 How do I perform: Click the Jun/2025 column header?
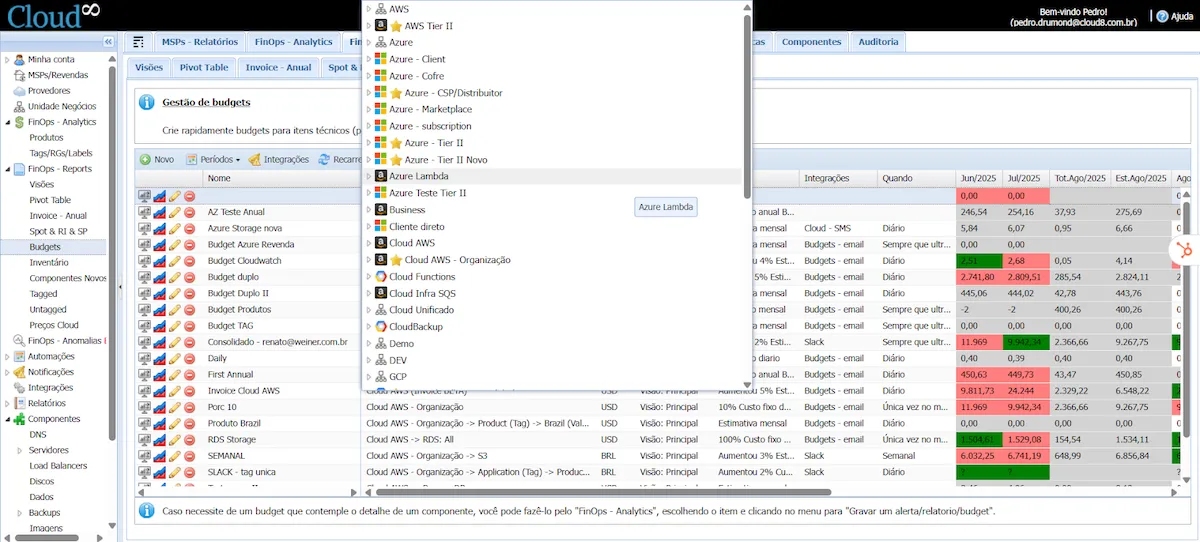coord(979,178)
